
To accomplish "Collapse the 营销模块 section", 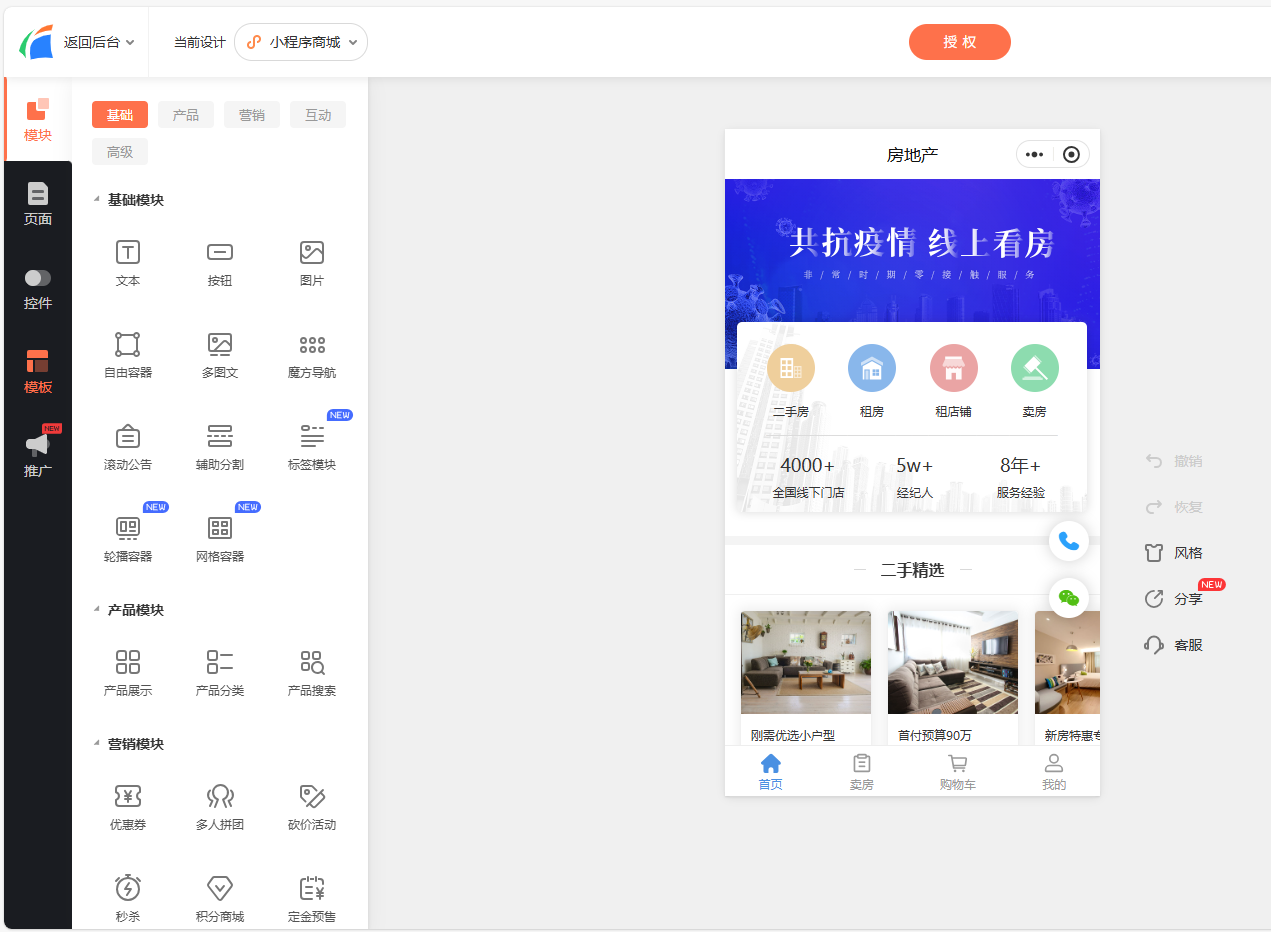I will [96, 744].
